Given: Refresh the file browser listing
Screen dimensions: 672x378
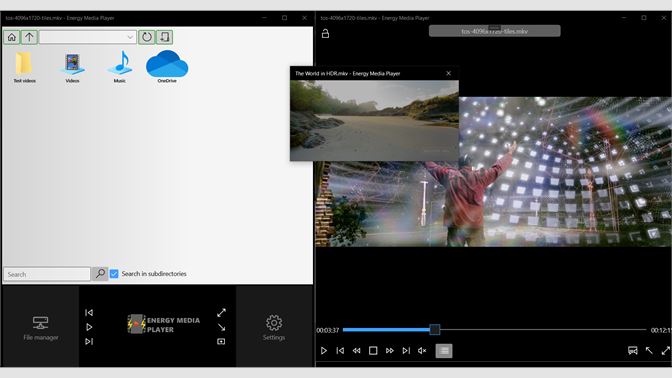Looking at the screenshot, I should 147,37.
